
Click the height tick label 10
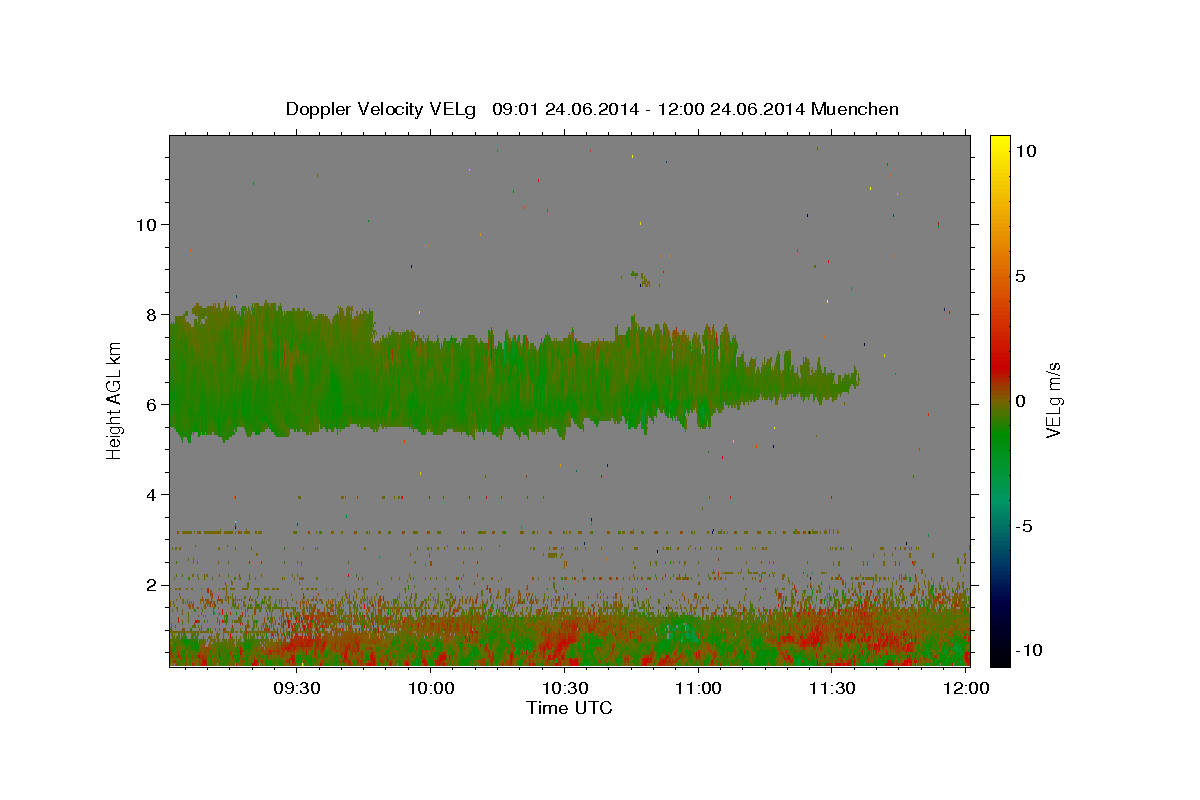(x=149, y=224)
